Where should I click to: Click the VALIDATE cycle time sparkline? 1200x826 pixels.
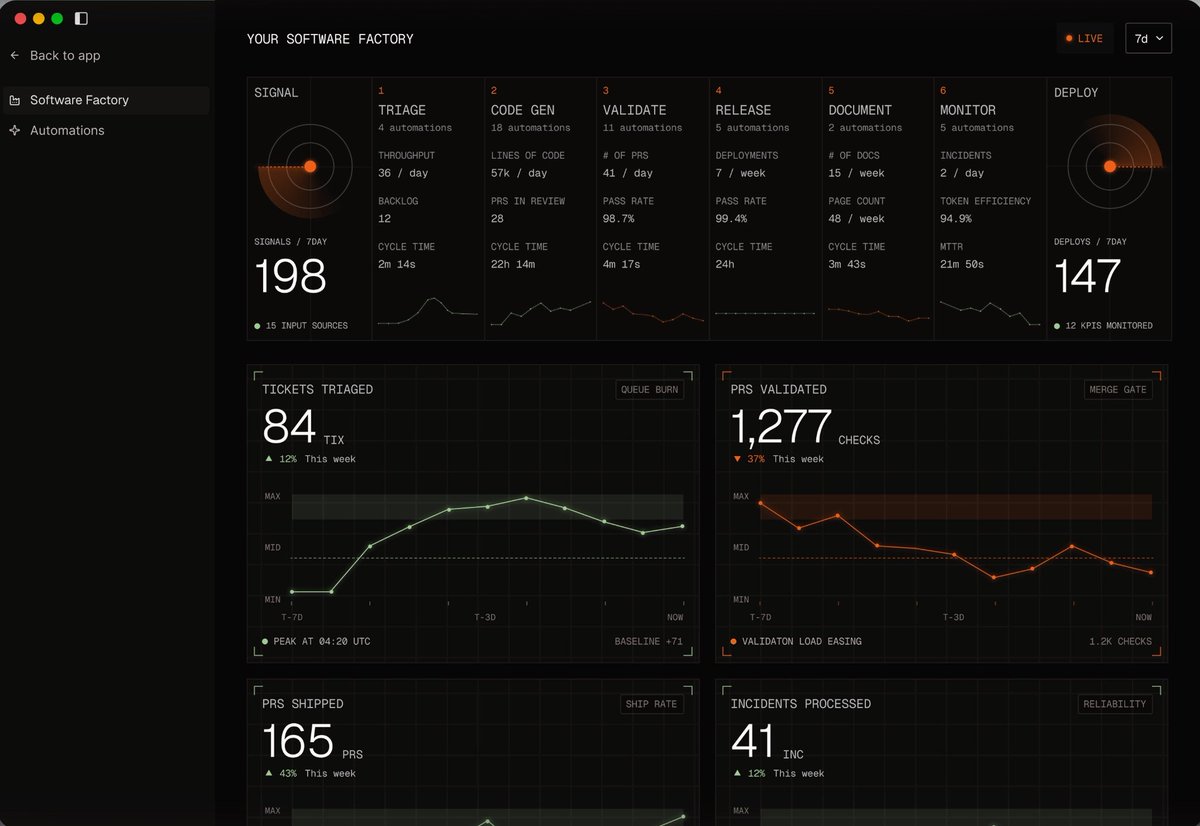653,311
